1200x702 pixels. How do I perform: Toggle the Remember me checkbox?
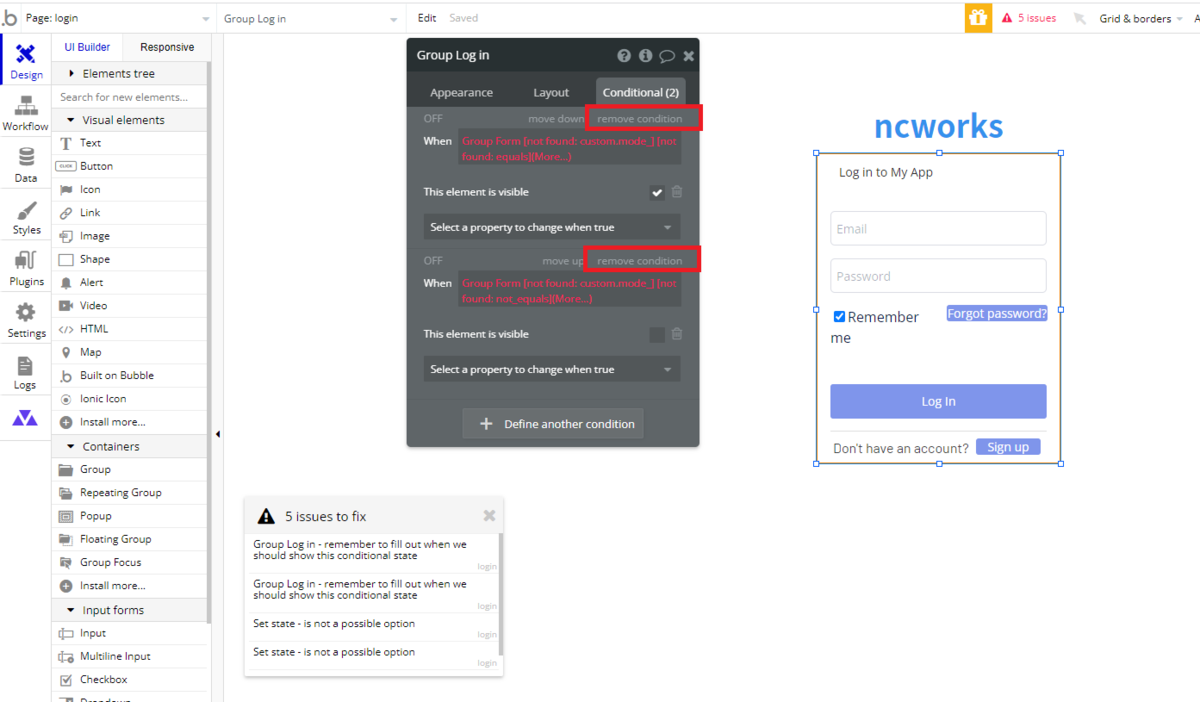coord(839,317)
